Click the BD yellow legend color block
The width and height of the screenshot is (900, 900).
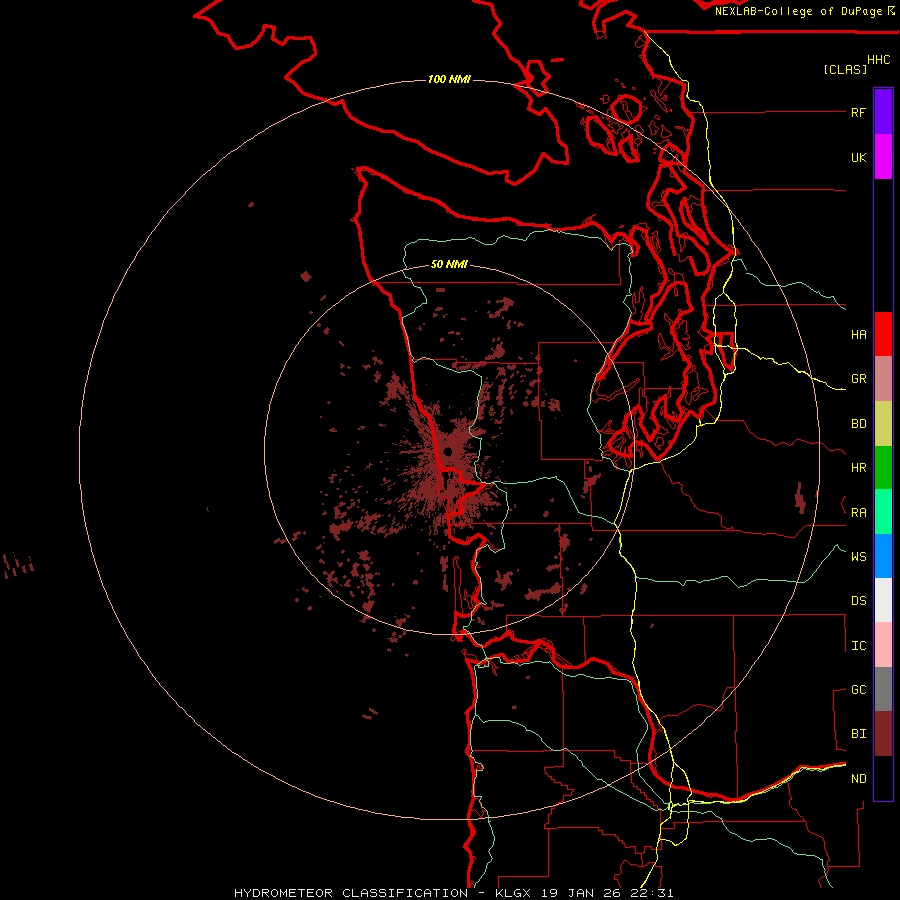coord(883,424)
